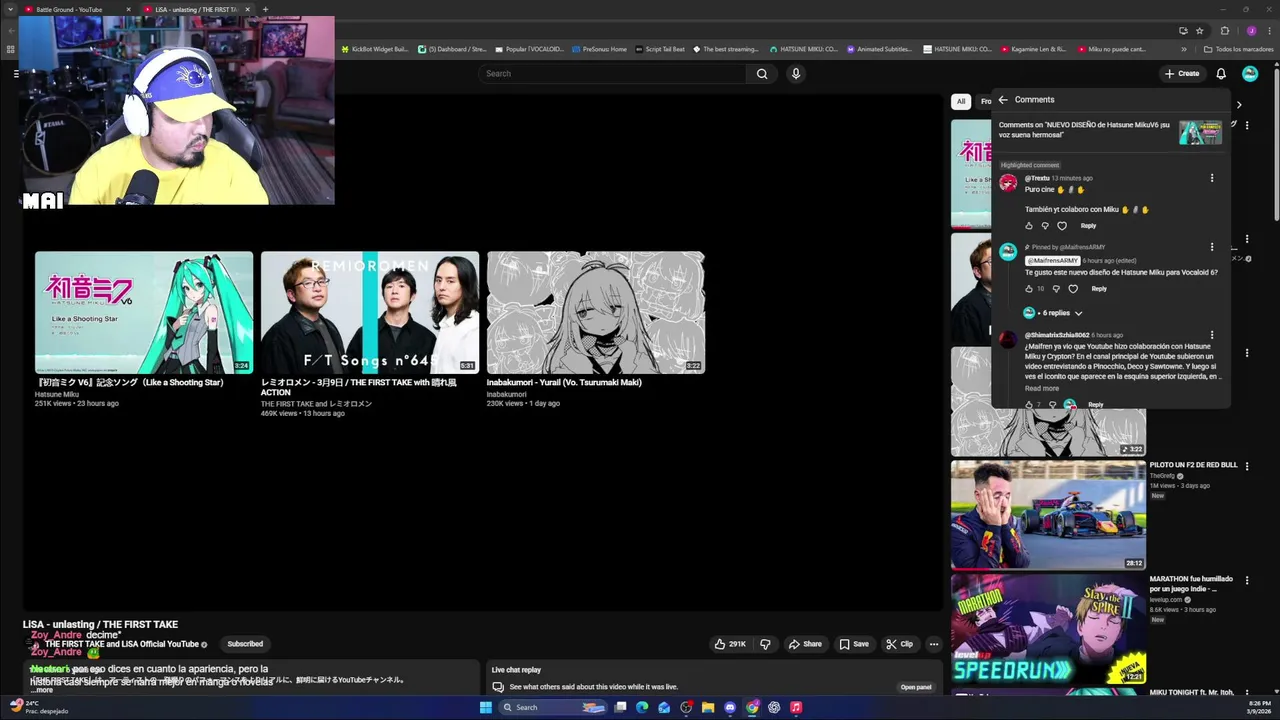1280x720 pixels.
Task: Open browser tab search dropdown
Action: click(10, 9)
